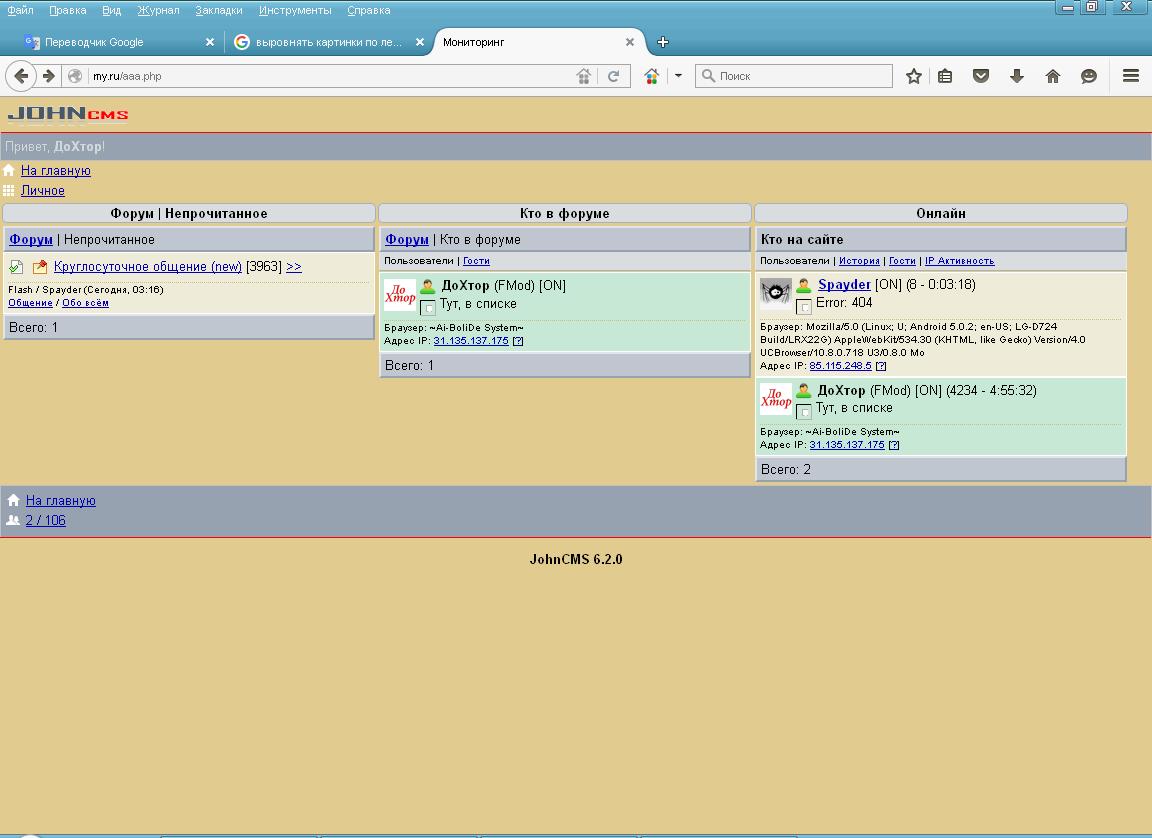Image resolution: width=1152 pixels, height=838 pixels.
Task: Open Spayder's user profile link
Action: (844, 285)
